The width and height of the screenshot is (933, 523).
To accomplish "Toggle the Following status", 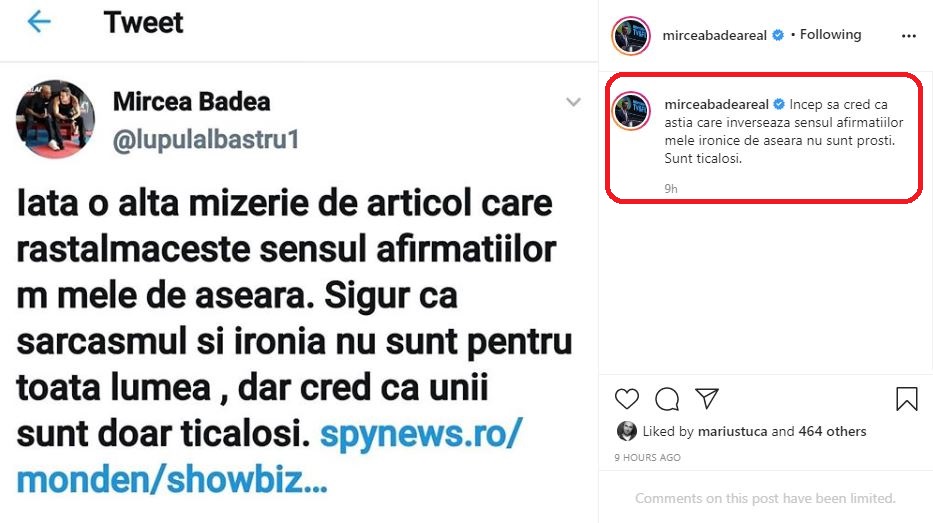I will click(830, 35).
